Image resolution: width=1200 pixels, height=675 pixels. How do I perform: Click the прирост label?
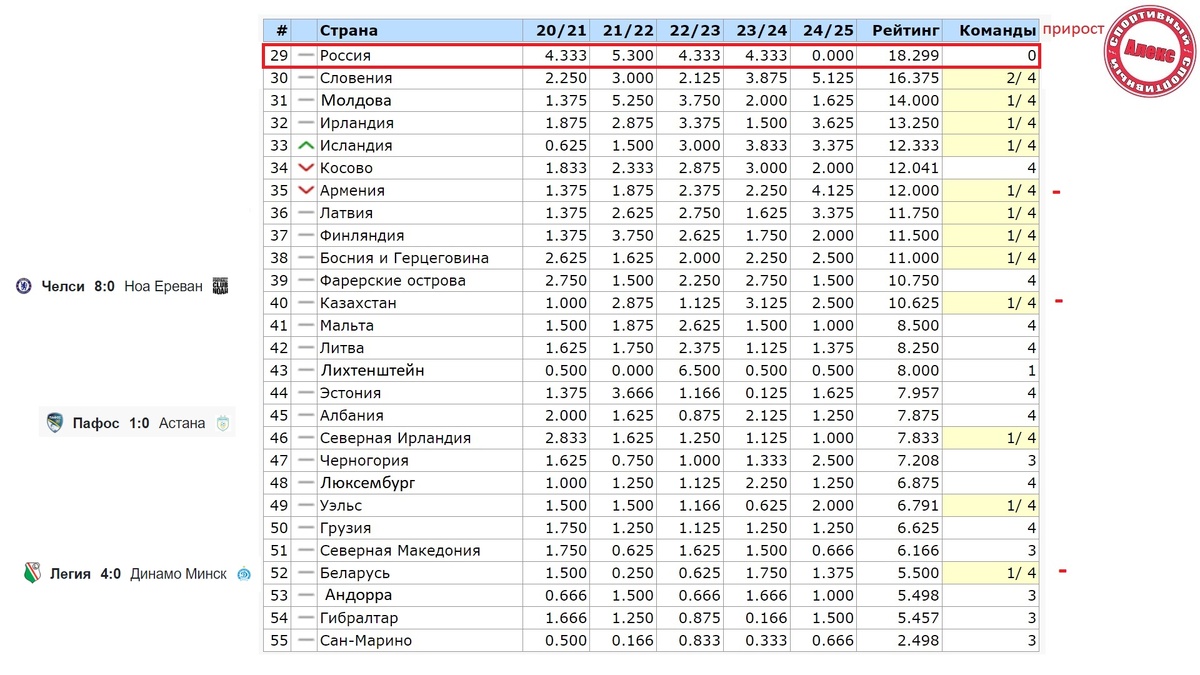pos(1073,29)
